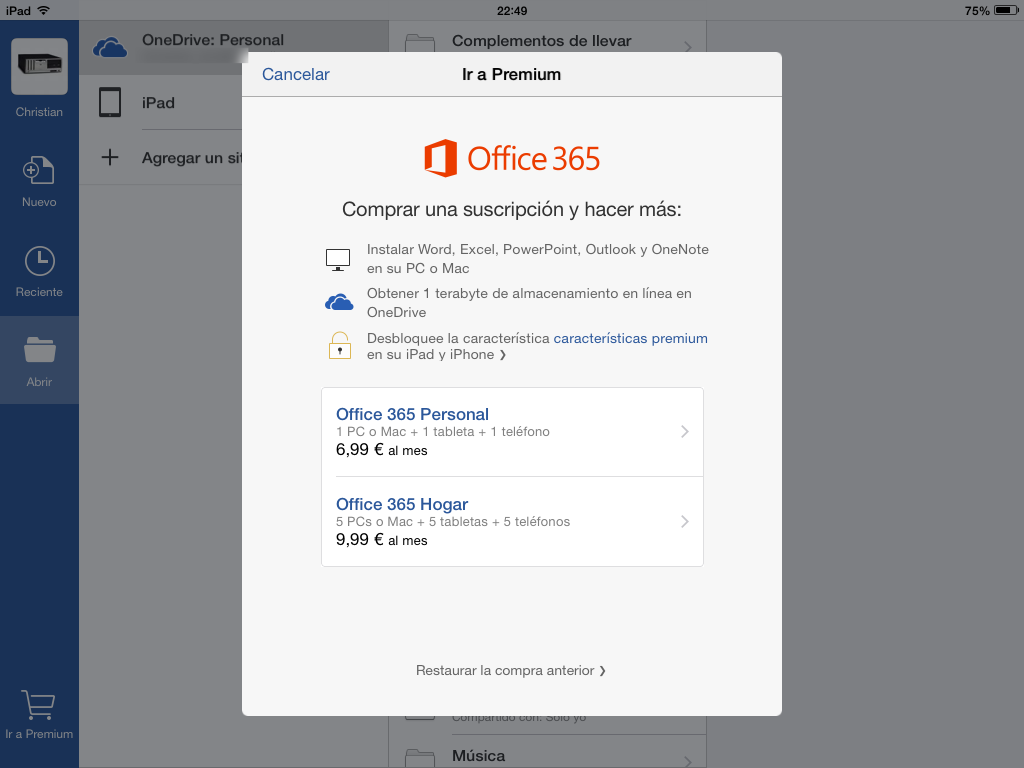Click 'Comprar una suscripción y hacer más:' heading
1024x768 pixels.
511,210
